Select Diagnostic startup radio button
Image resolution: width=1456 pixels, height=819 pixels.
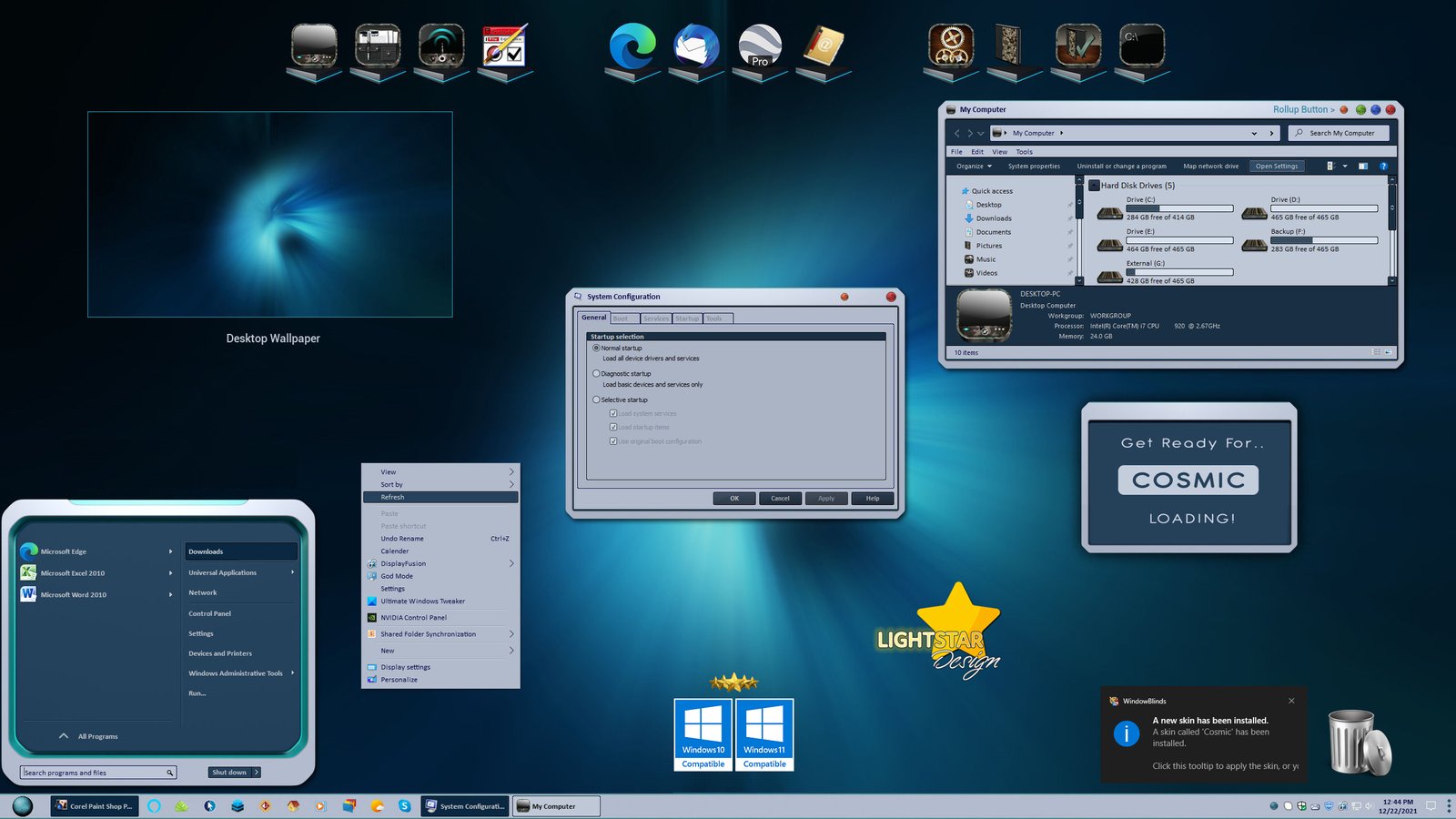[x=596, y=373]
